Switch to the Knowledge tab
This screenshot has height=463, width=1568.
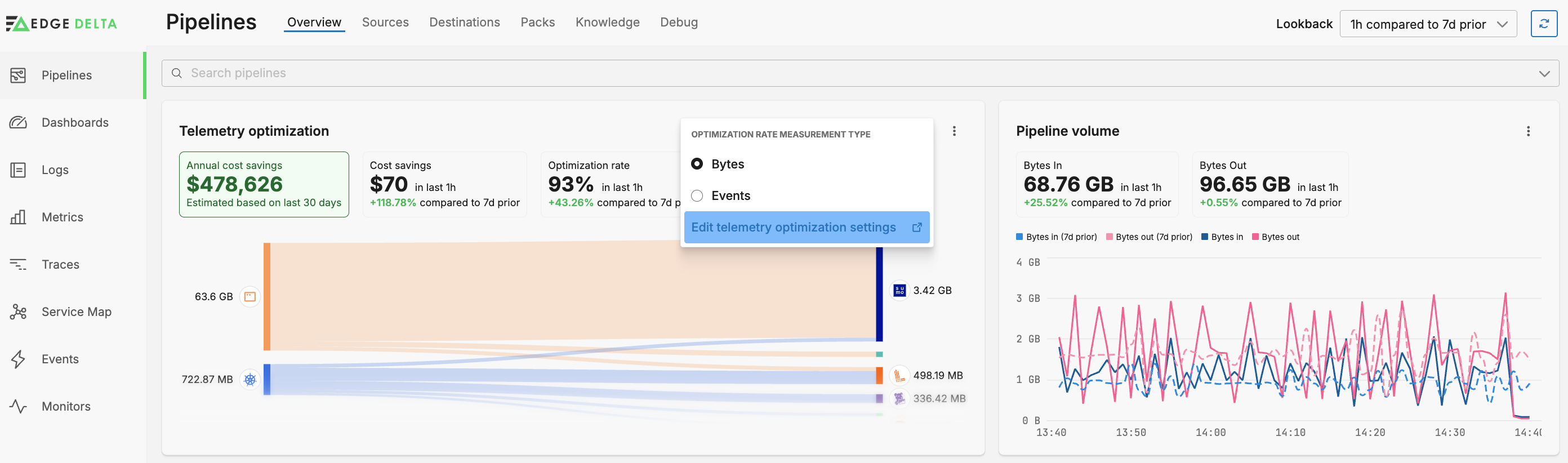pos(608,23)
